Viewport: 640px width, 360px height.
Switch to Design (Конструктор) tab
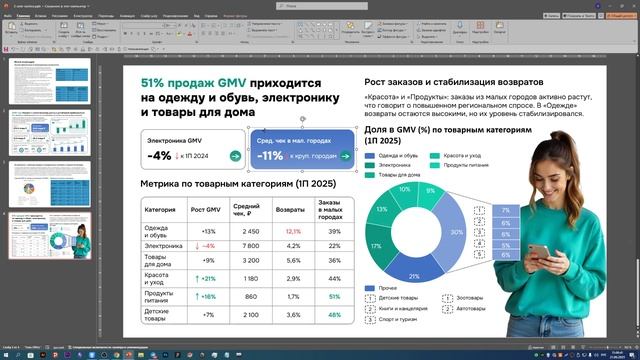coord(83,16)
